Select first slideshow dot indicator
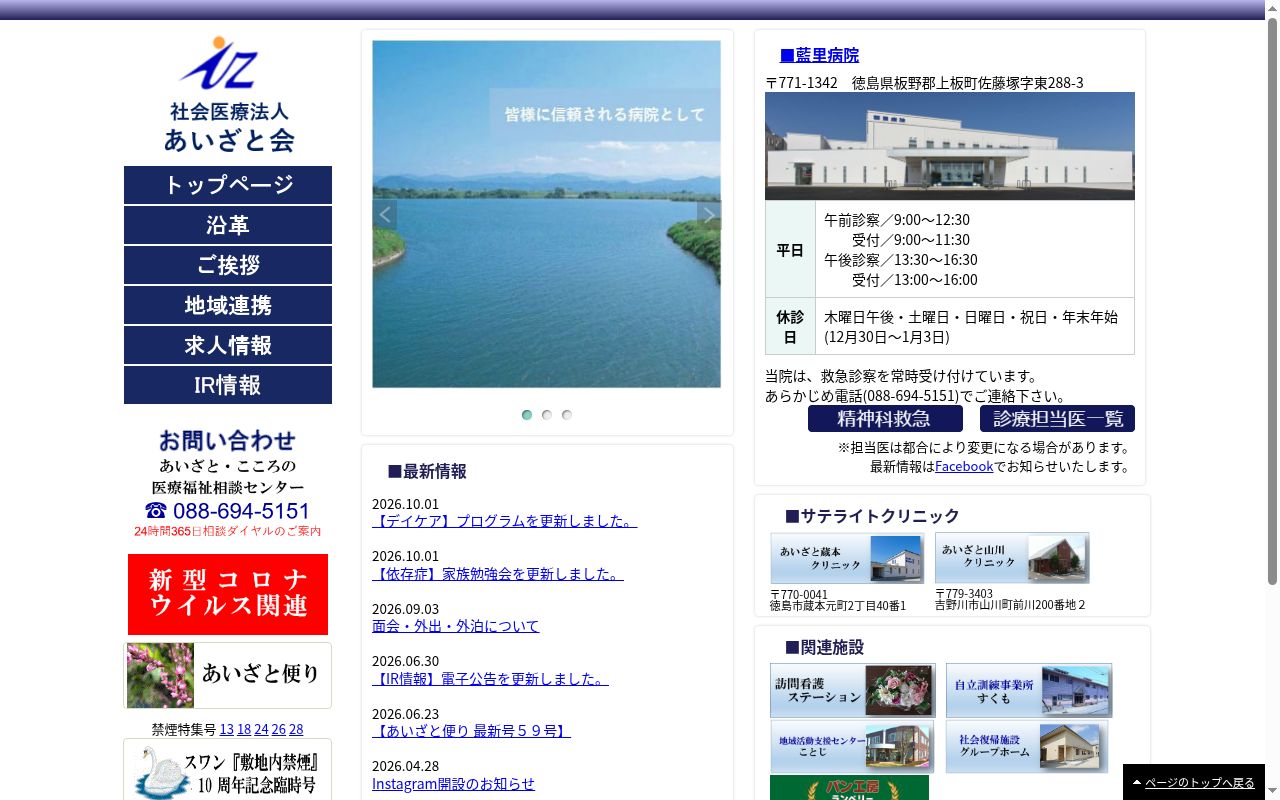The height and width of the screenshot is (800, 1280). (527, 415)
